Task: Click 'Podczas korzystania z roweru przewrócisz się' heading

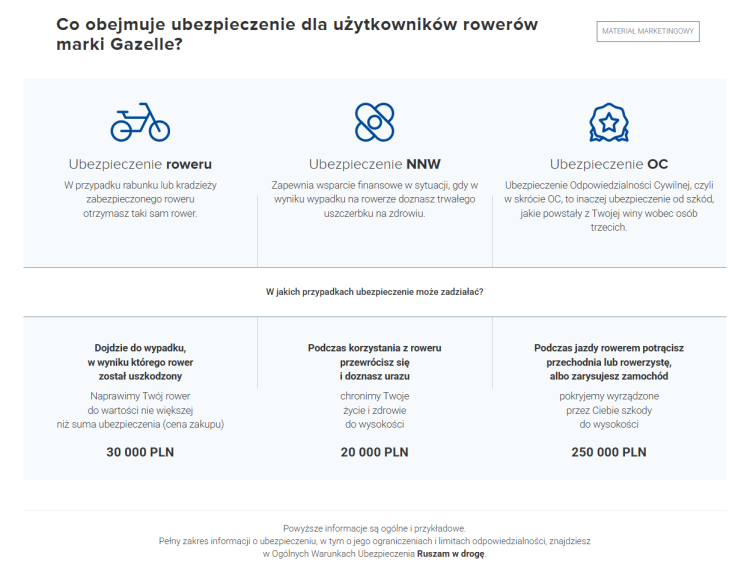Action: tap(375, 362)
